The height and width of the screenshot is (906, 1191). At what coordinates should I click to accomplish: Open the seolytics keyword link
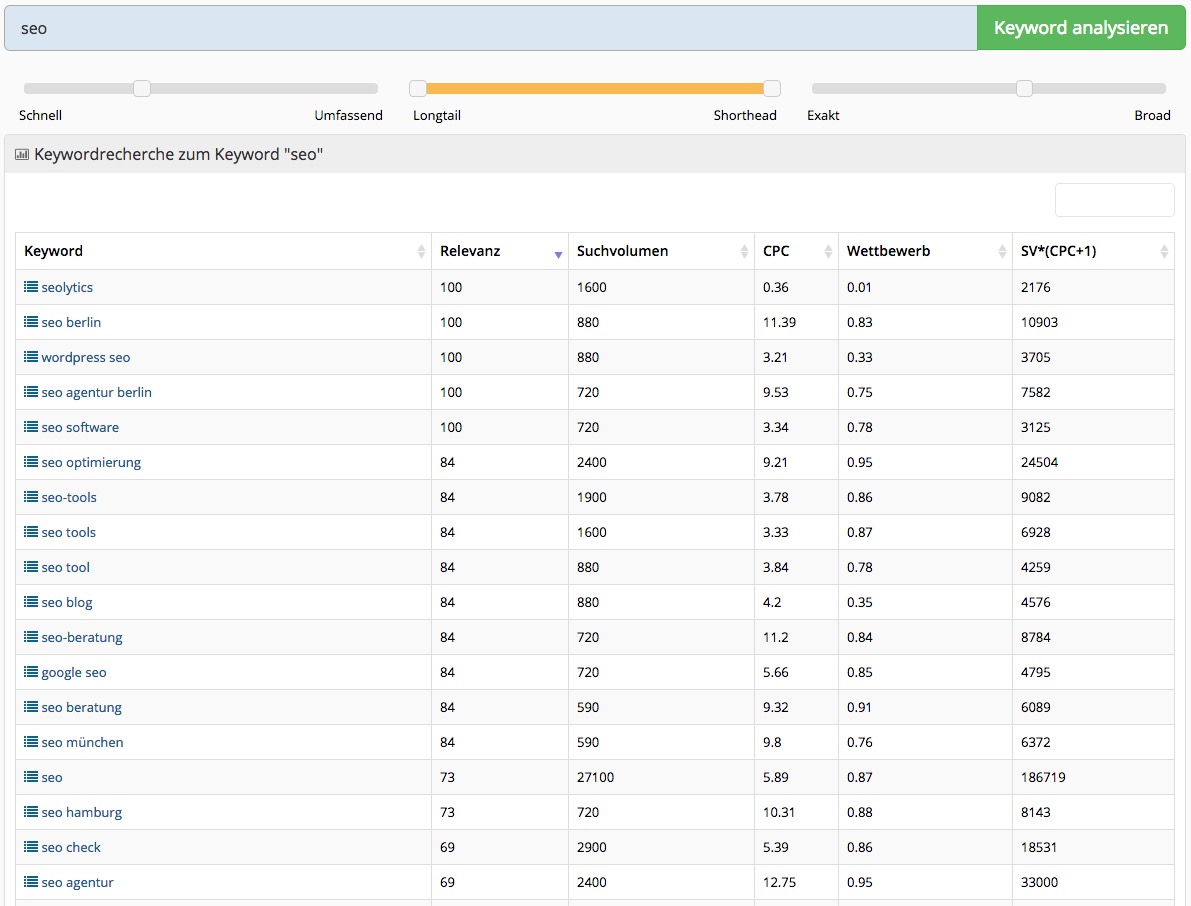pos(67,287)
